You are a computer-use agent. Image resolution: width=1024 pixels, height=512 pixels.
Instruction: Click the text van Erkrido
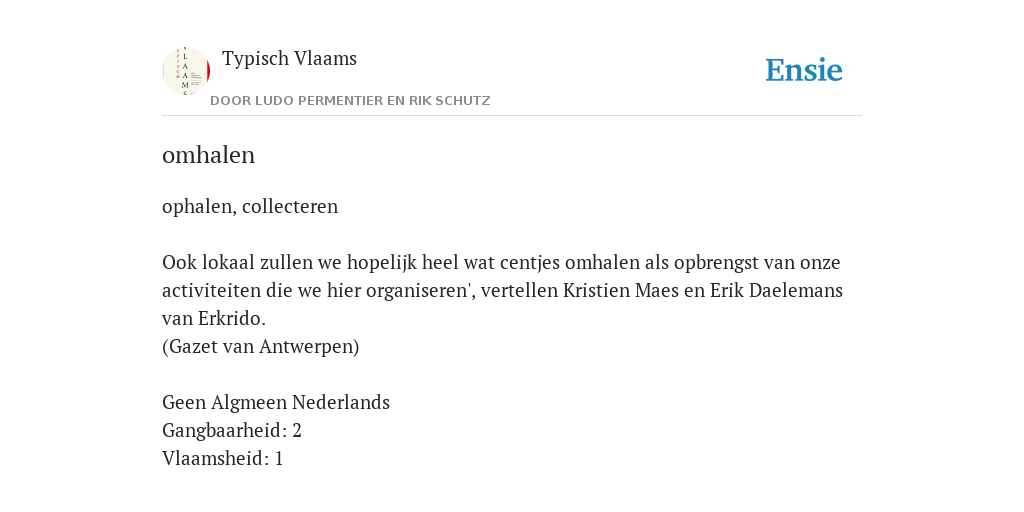pyautogui.click(x=214, y=318)
